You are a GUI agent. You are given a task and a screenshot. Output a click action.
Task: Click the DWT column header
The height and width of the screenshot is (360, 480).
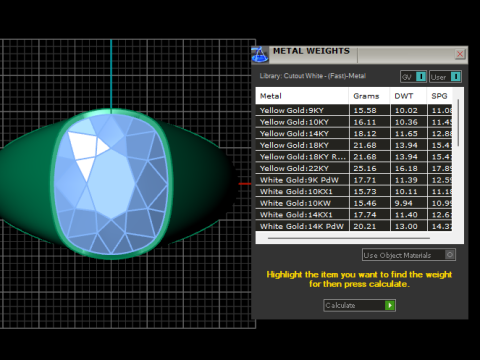(x=408, y=96)
